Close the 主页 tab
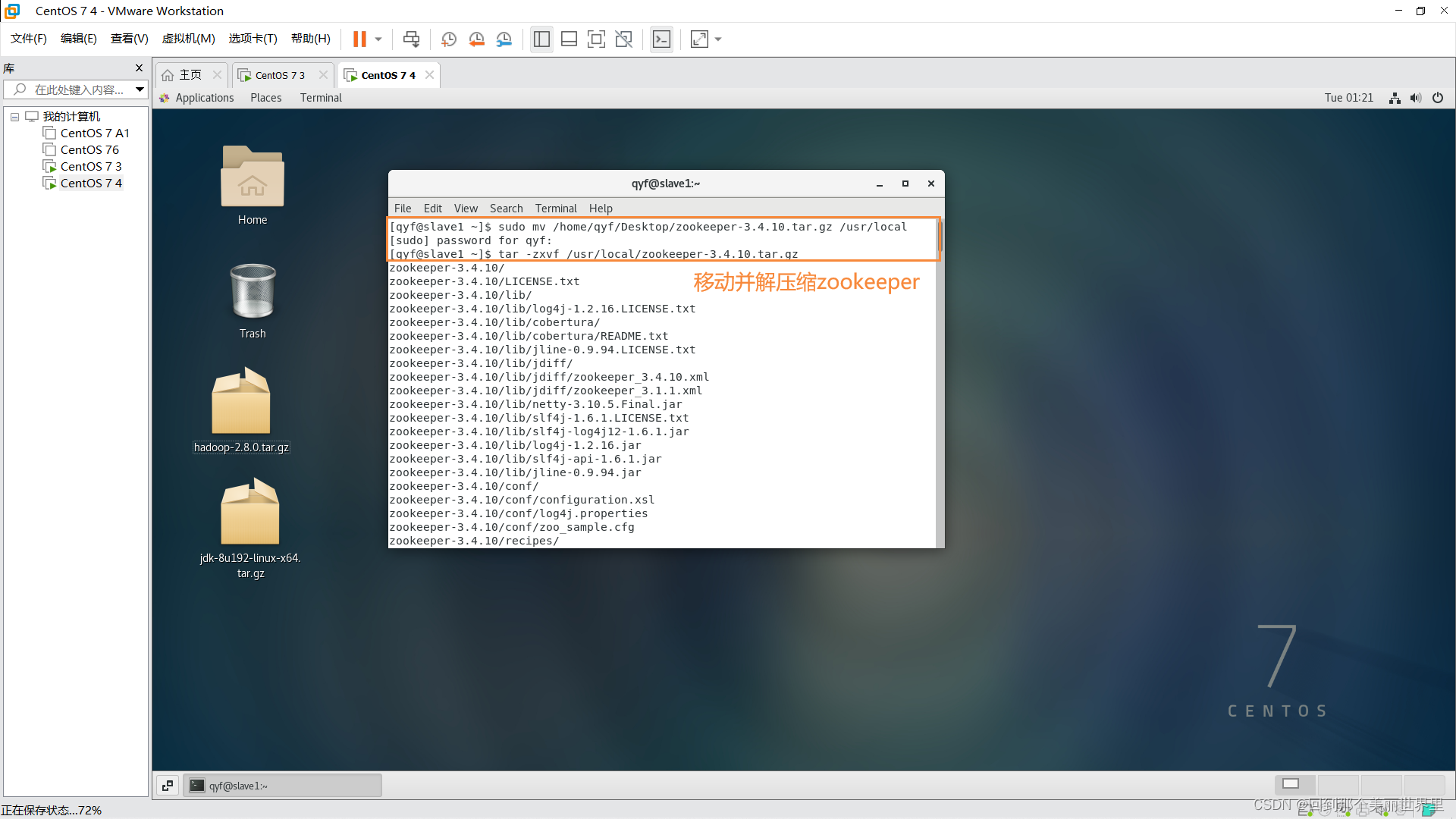Viewport: 1456px width, 819px height. [x=217, y=74]
